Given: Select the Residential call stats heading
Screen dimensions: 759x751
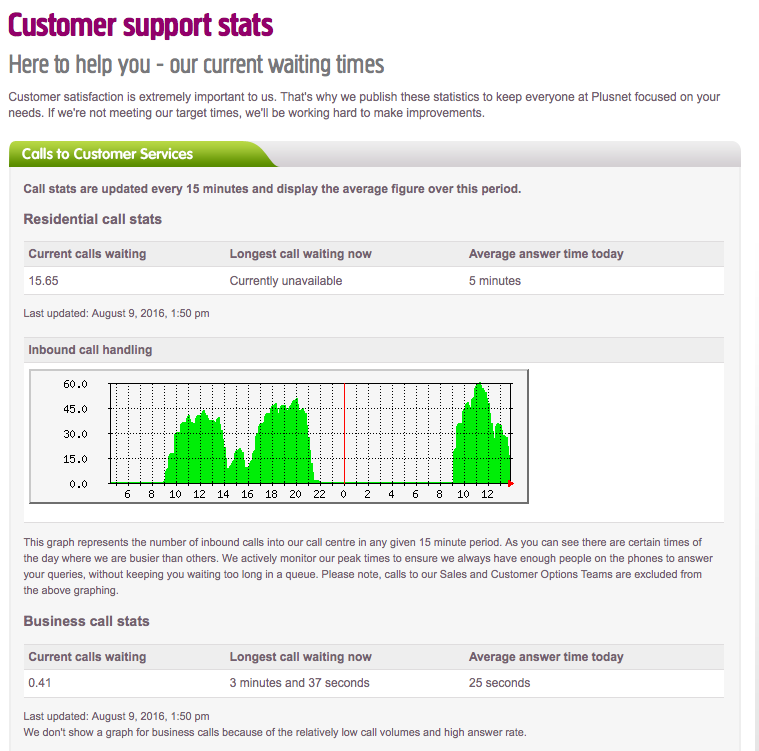Looking at the screenshot, I should coord(92,219).
